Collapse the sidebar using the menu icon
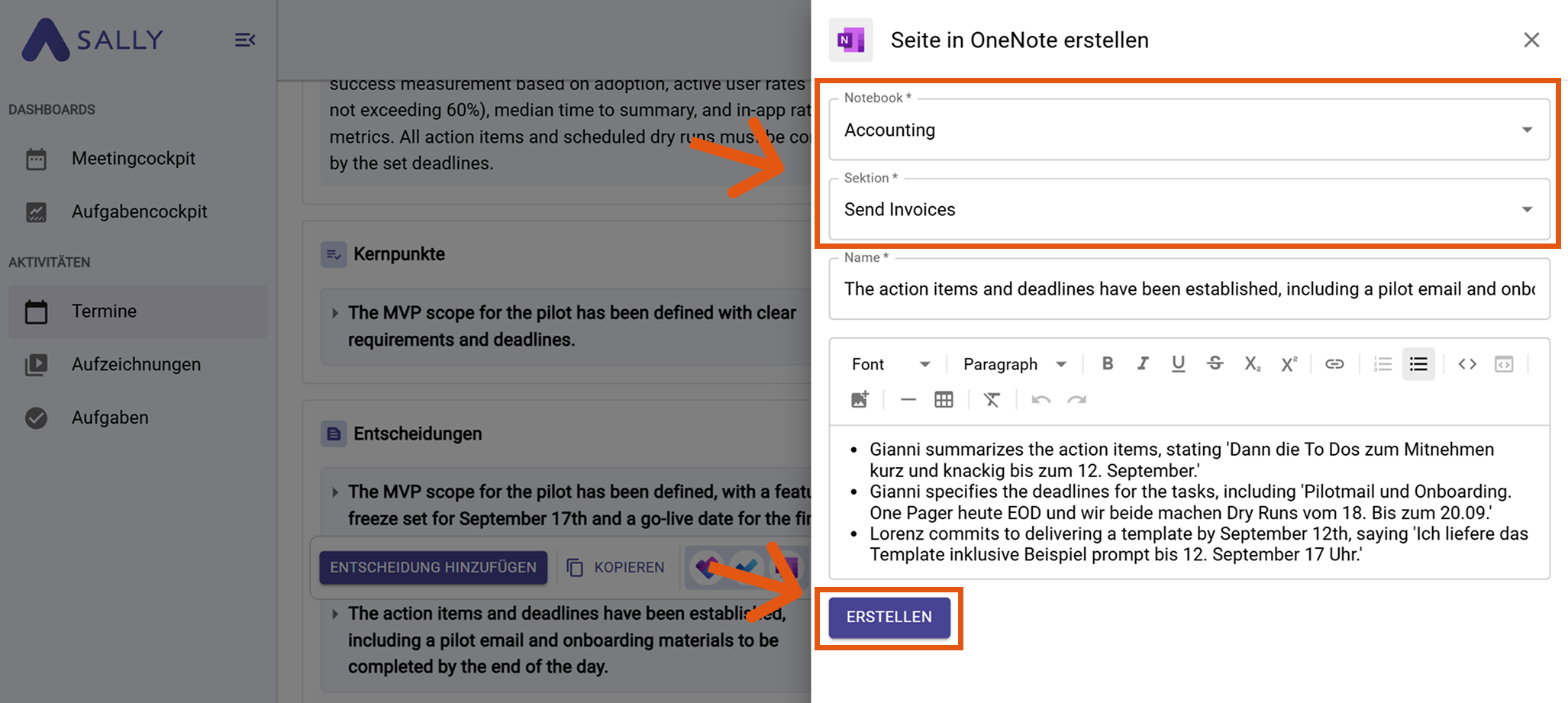Screen dimensions: 1568x703 point(244,40)
